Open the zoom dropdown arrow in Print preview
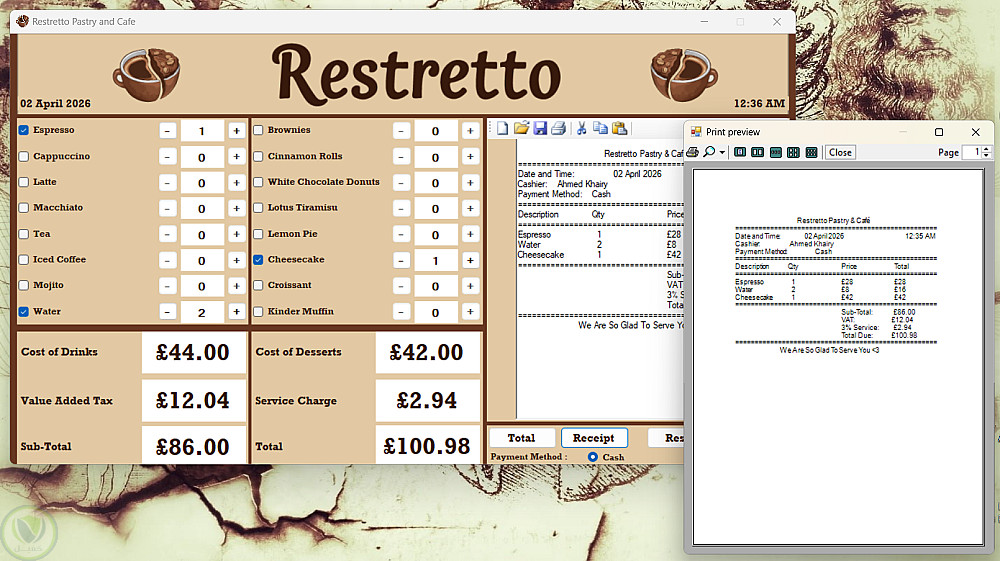1000x561 pixels. pyautogui.click(x=722, y=152)
